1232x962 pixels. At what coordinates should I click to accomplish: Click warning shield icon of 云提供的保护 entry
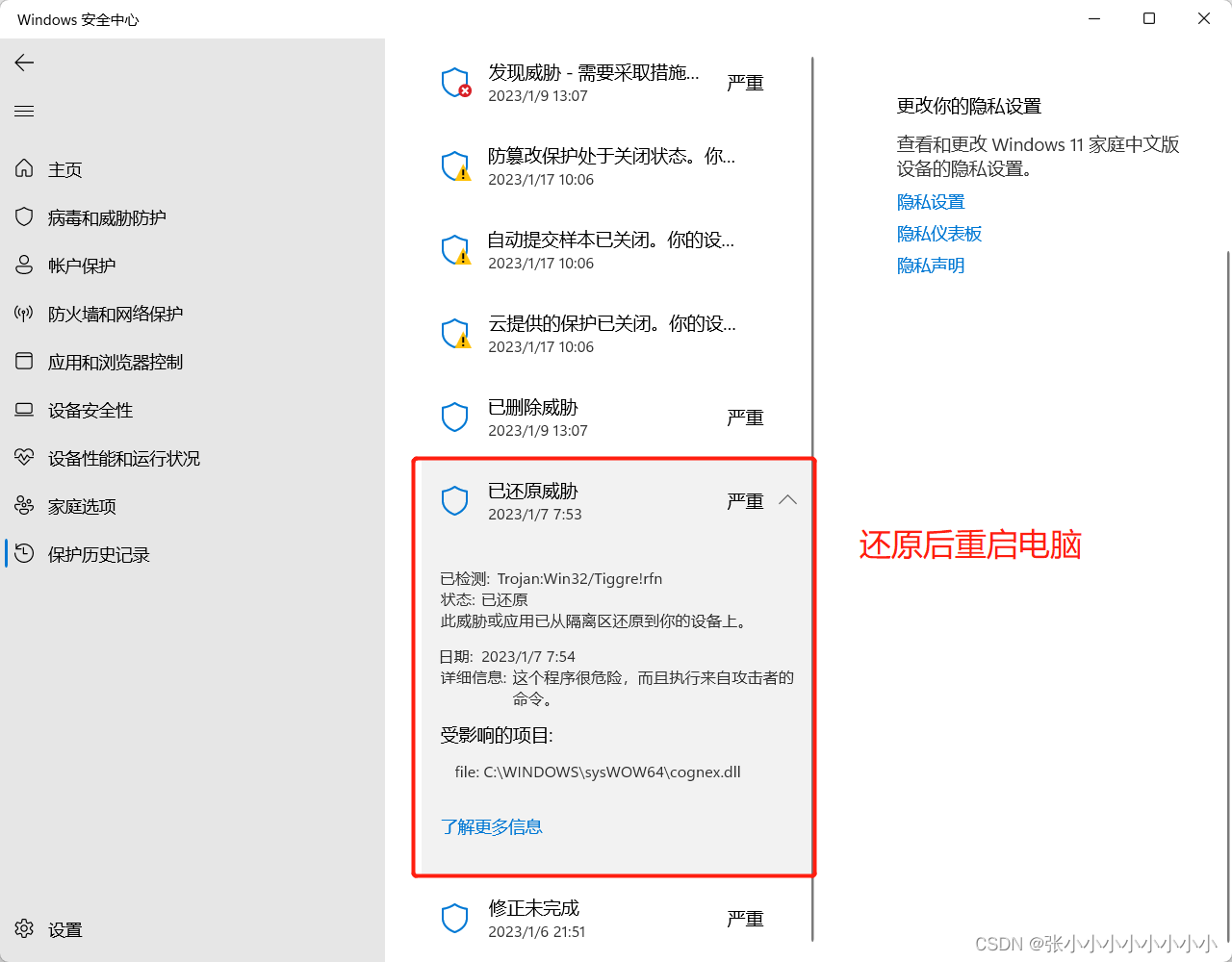click(x=455, y=334)
